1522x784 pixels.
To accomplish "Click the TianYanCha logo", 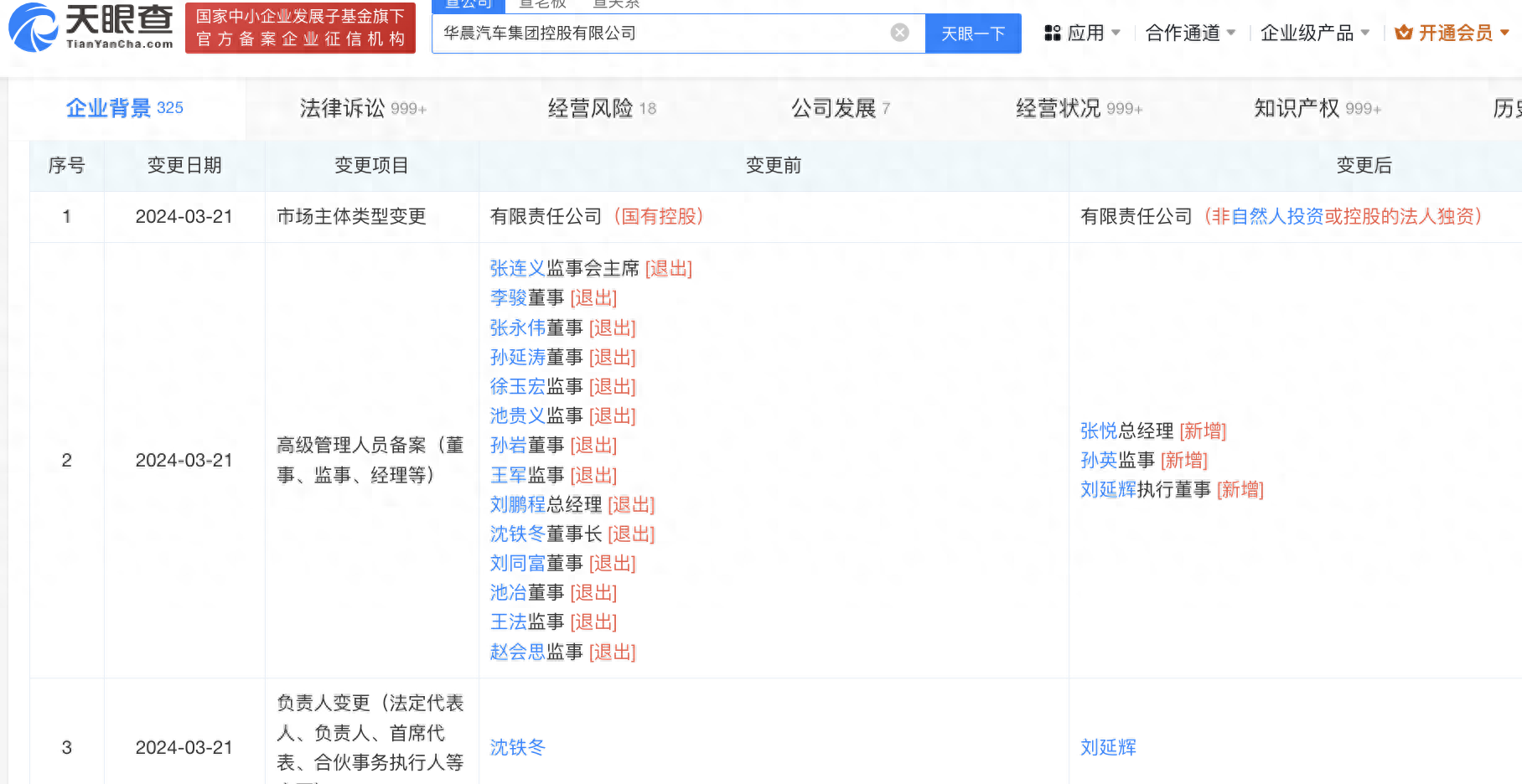I will click(x=91, y=28).
